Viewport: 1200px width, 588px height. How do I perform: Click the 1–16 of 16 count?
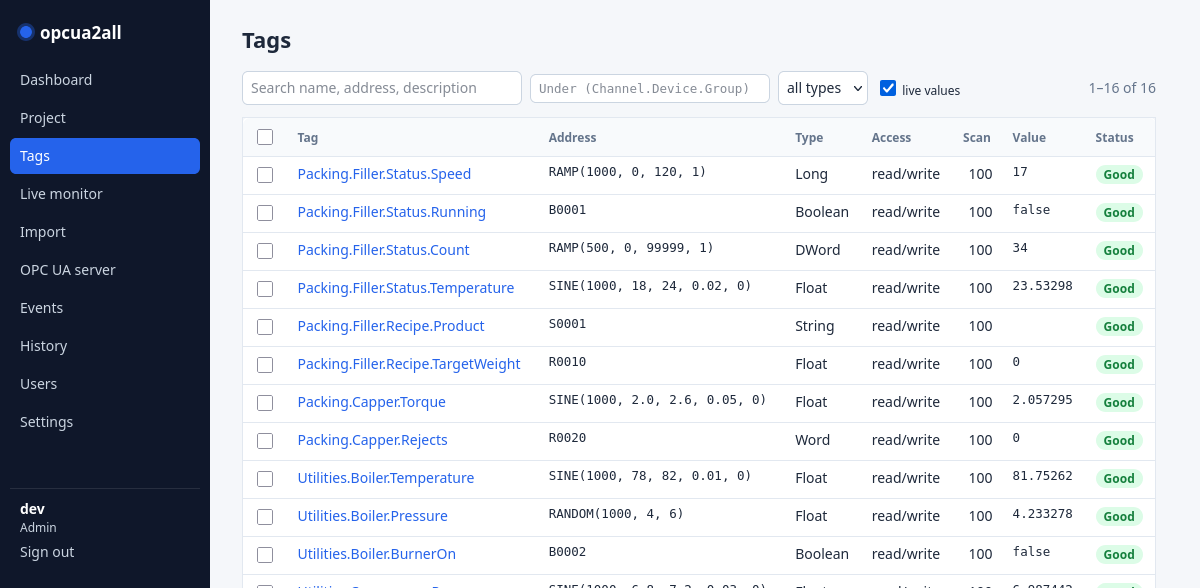tap(1122, 88)
